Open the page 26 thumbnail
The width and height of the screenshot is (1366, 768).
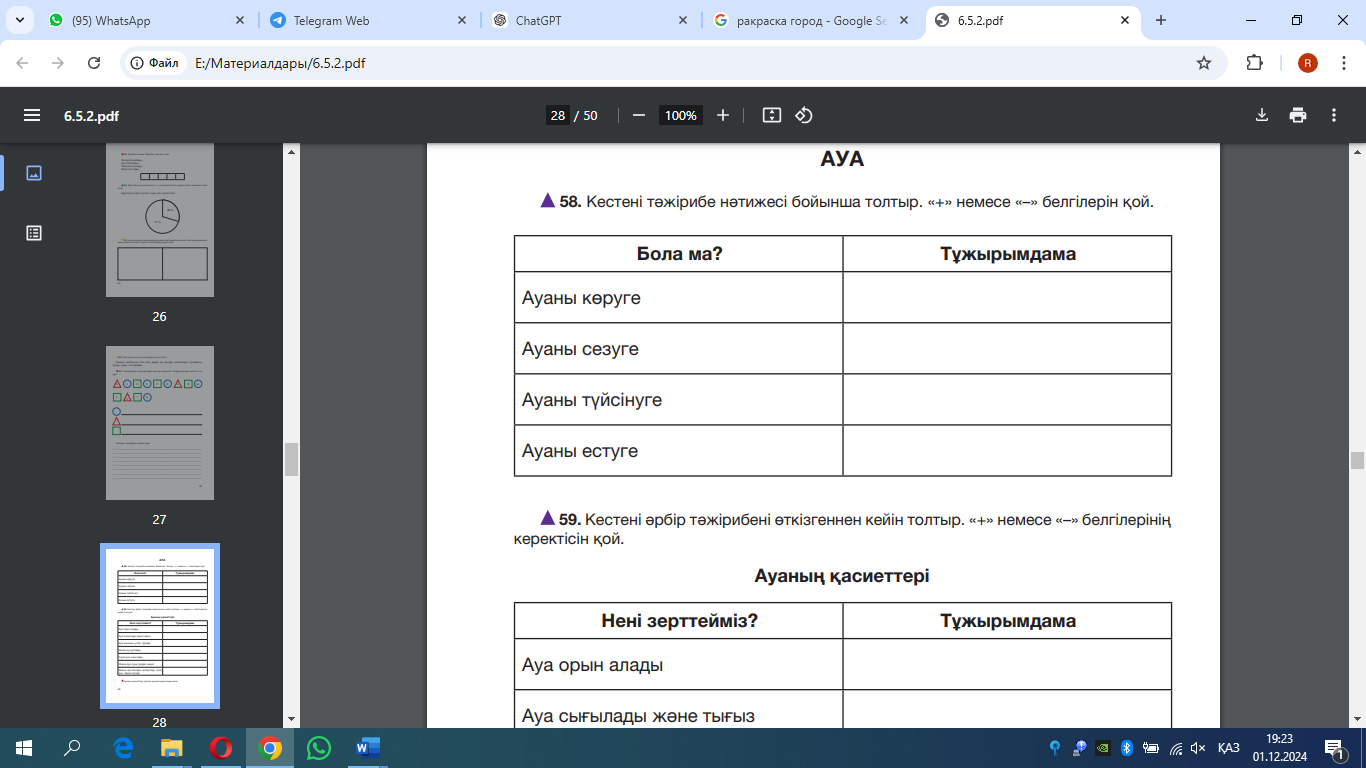pos(160,220)
